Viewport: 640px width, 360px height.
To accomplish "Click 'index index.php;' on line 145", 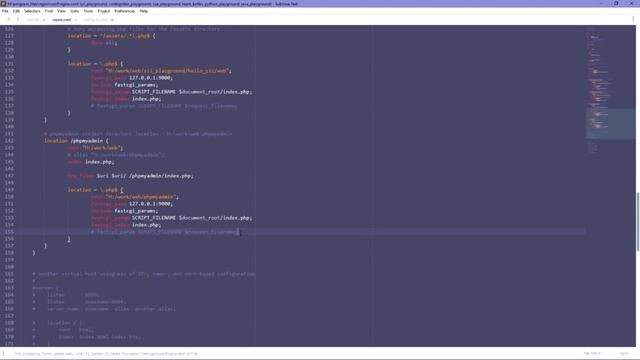I will pos(91,162).
